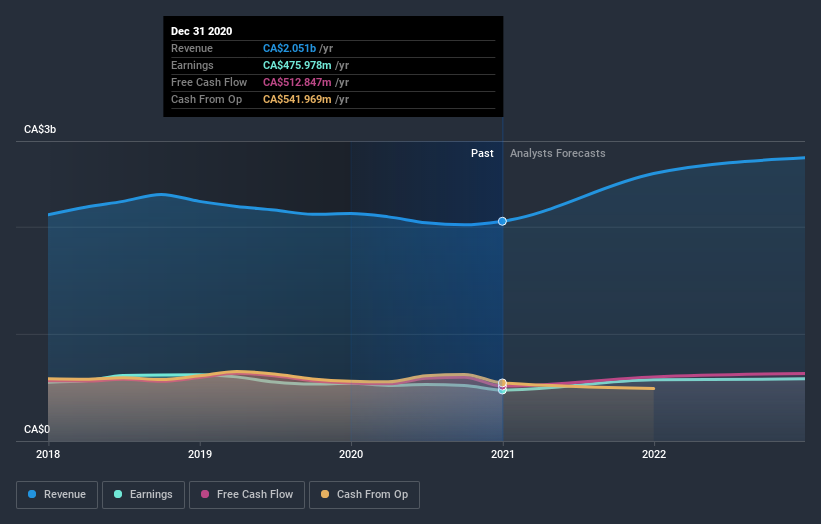
Task: Click the Free Cash Flow tooltip row label
Action: [209, 82]
